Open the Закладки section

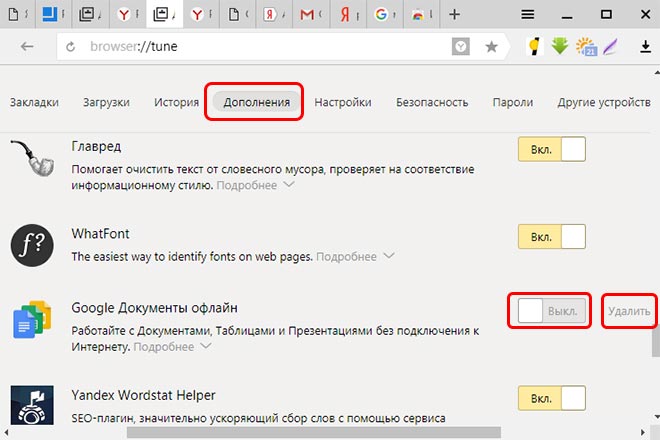pyautogui.click(x=34, y=102)
